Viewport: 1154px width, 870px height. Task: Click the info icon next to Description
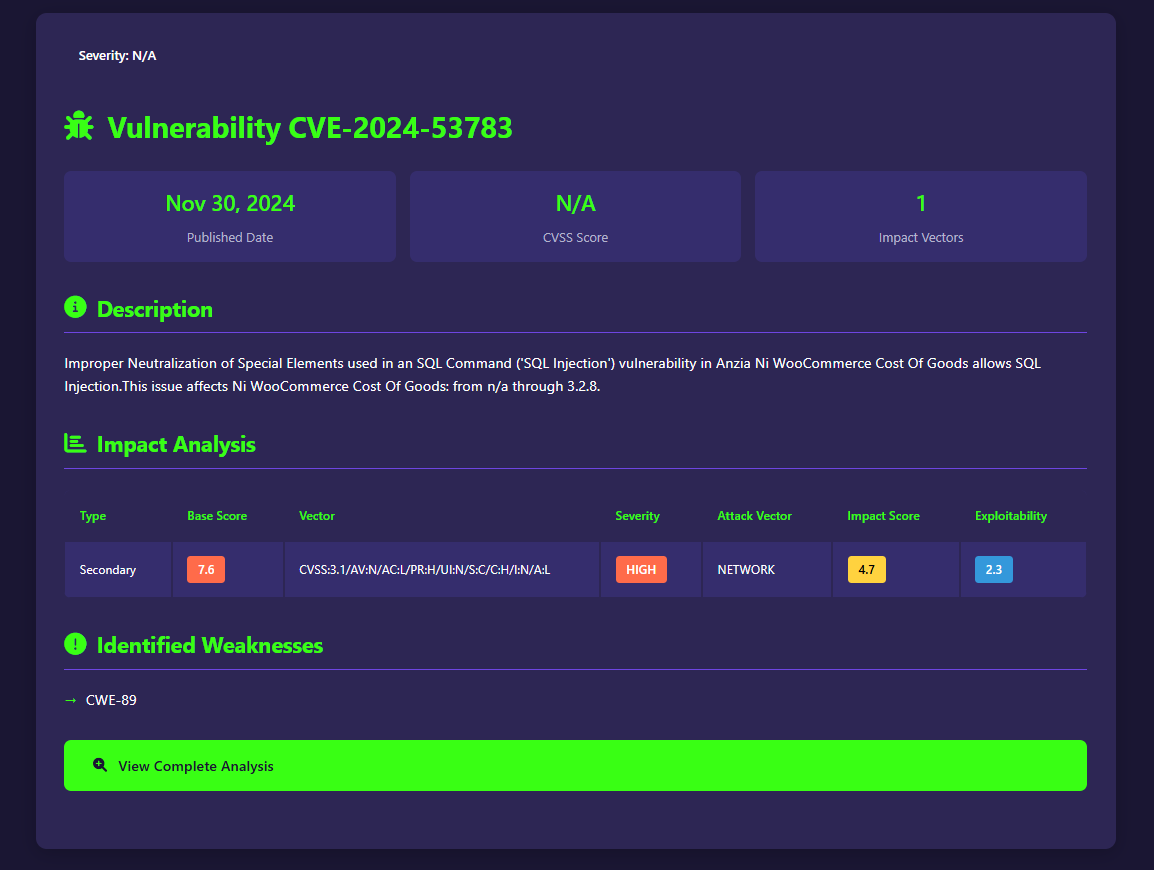click(x=75, y=307)
